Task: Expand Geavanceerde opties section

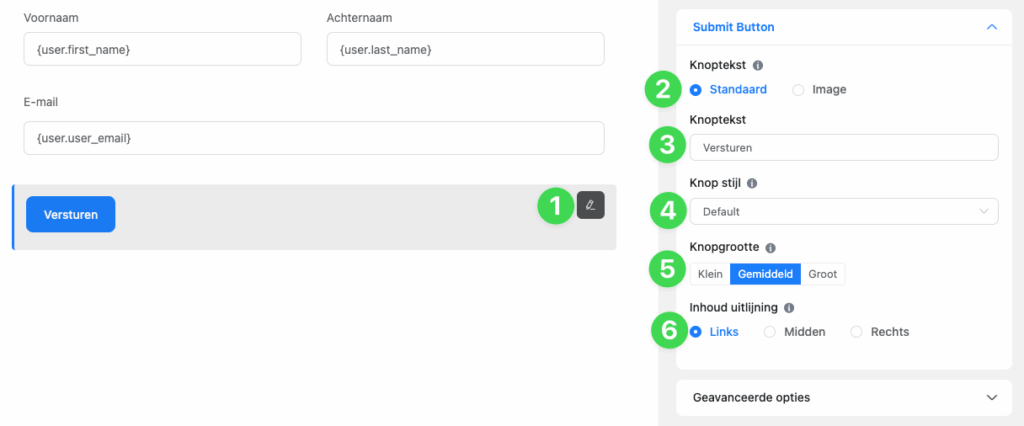Action: point(991,397)
